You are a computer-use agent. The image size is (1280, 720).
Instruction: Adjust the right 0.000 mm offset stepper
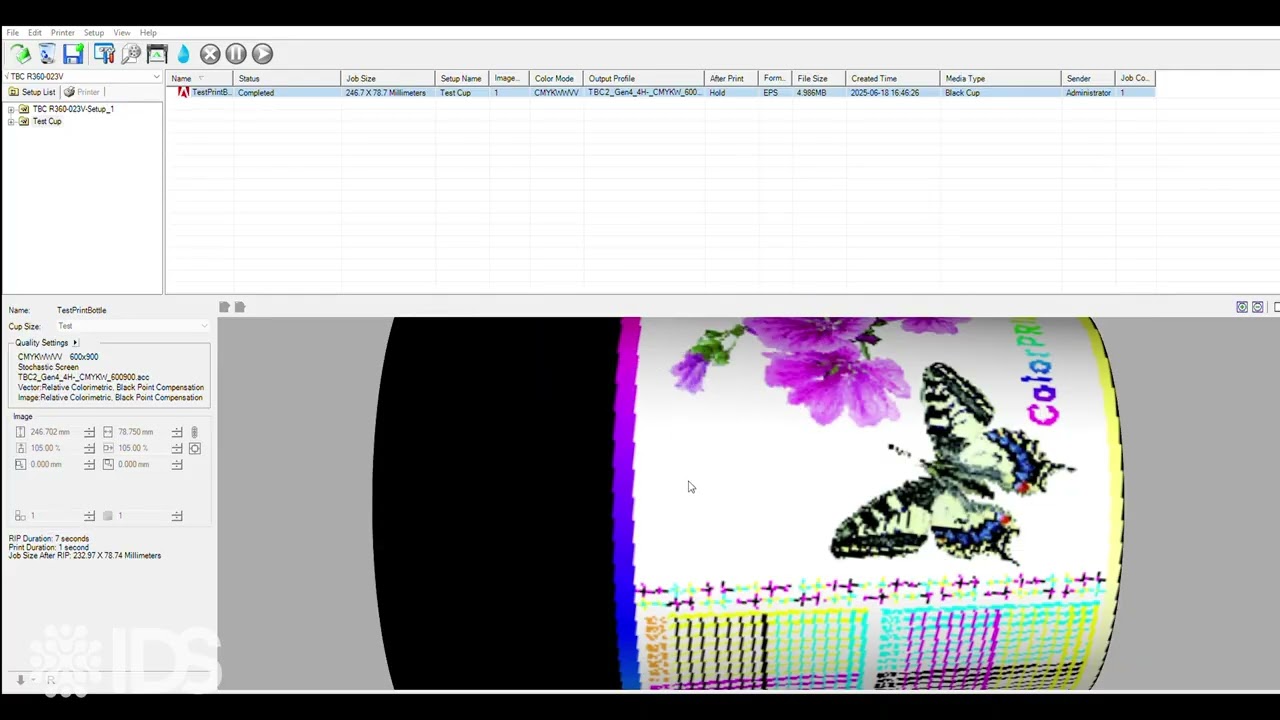pyautogui.click(x=177, y=464)
